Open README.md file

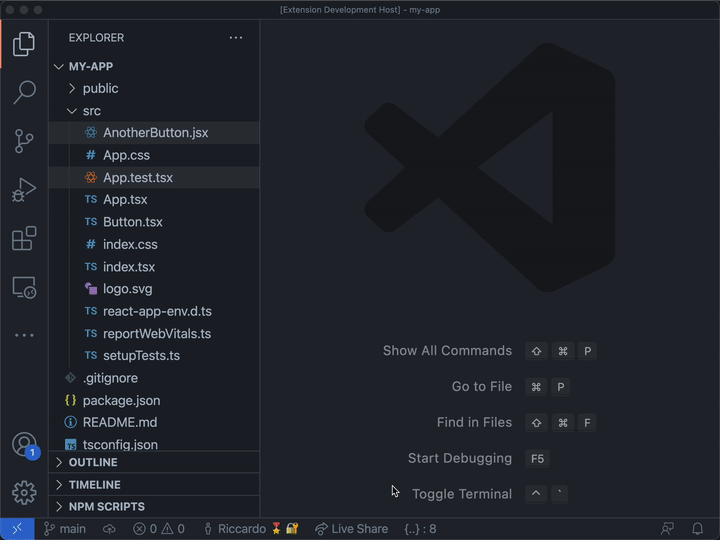coord(154,422)
